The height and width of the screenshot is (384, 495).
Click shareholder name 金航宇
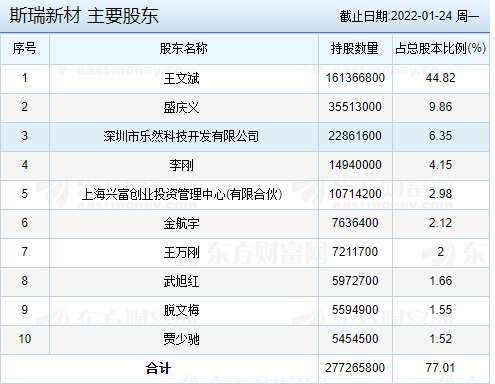(181, 223)
